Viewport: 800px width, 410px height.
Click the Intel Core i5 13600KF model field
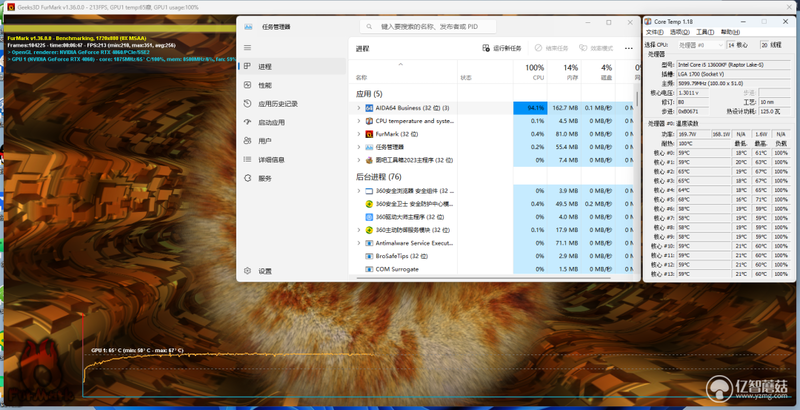pyautogui.click(x=734, y=65)
